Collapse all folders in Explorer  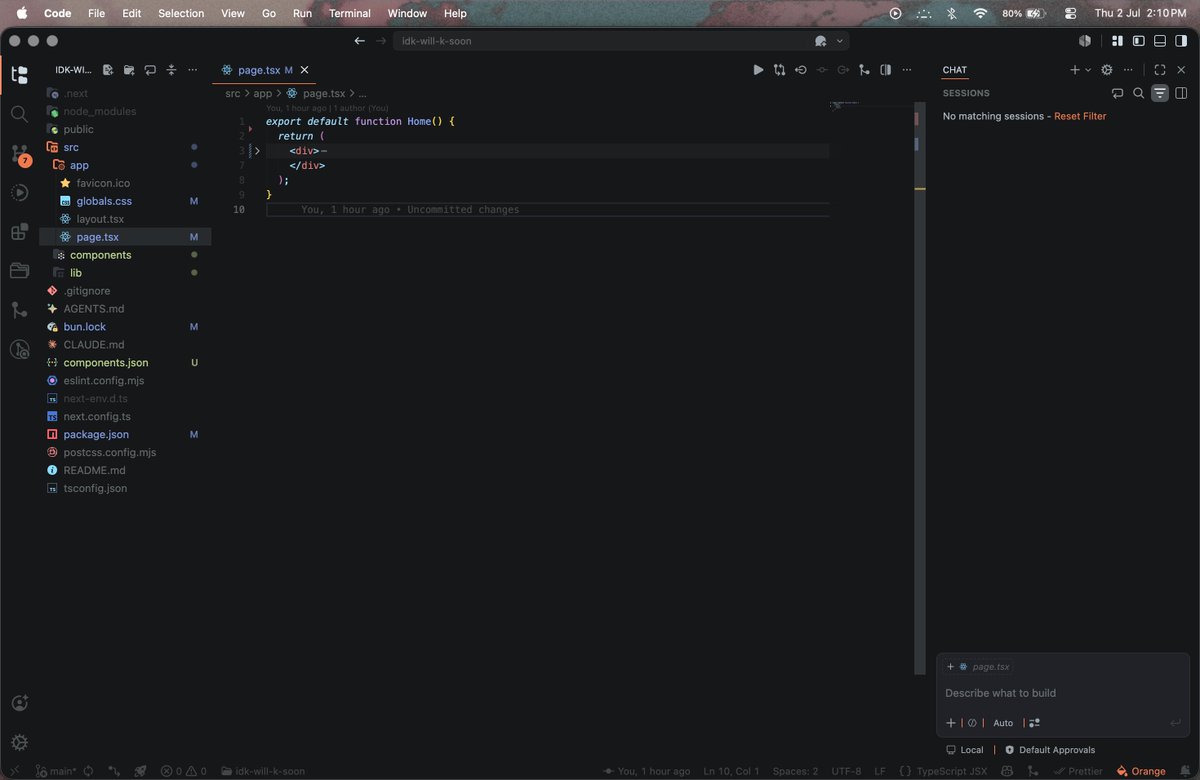pyautogui.click(x=171, y=70)
